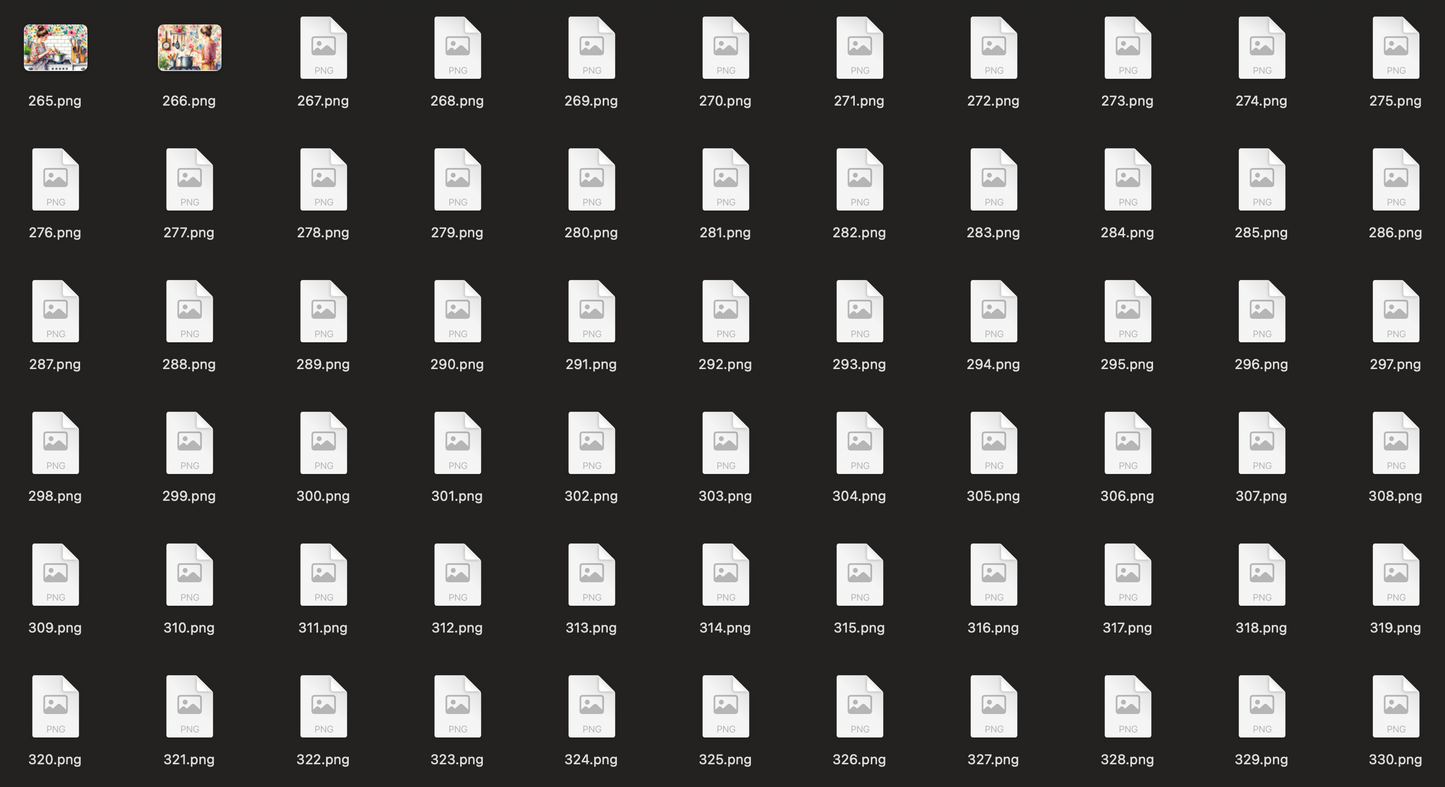Click the 296.png filename label

tap(1261, 365)
